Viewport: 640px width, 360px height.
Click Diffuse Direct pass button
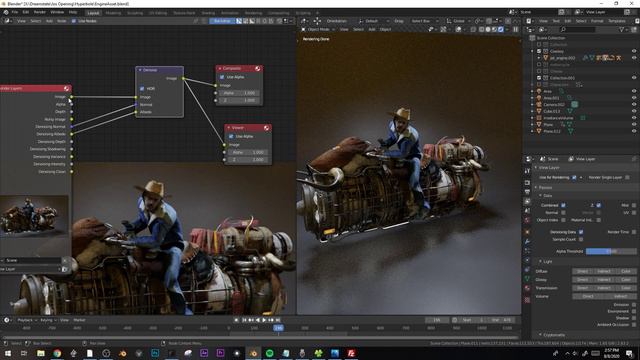click(x=582, y=271)
